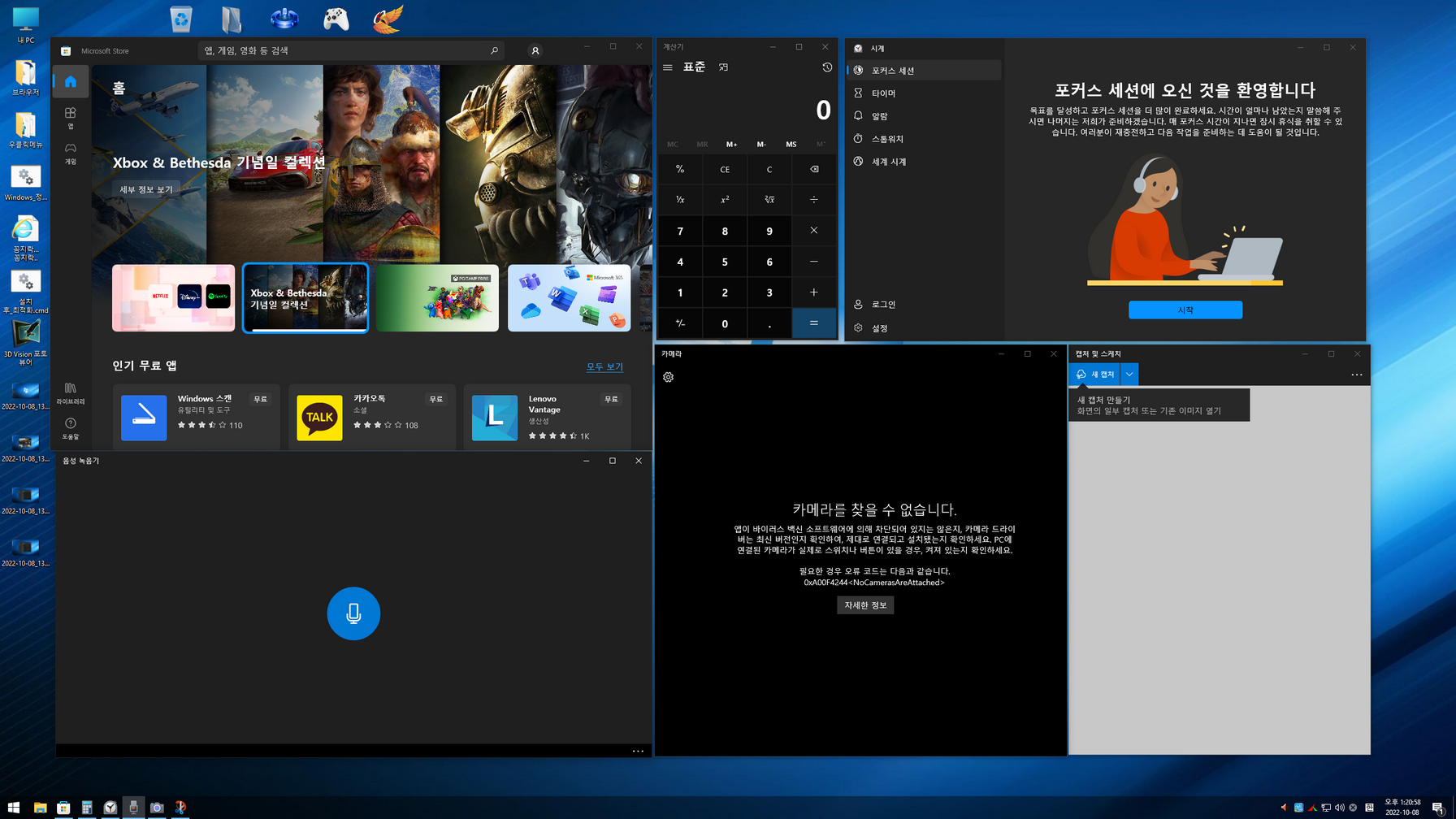This screenshot has height=819, width=1456.
Task: Select the Xbox & Bethesda collection card
Action: (305, 297)
